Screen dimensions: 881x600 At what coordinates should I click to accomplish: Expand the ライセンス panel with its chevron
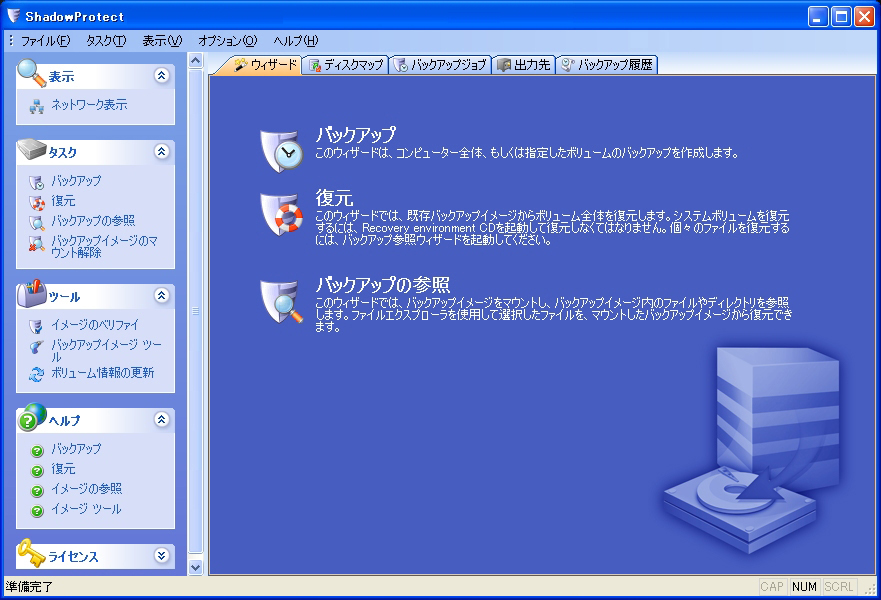161,556
